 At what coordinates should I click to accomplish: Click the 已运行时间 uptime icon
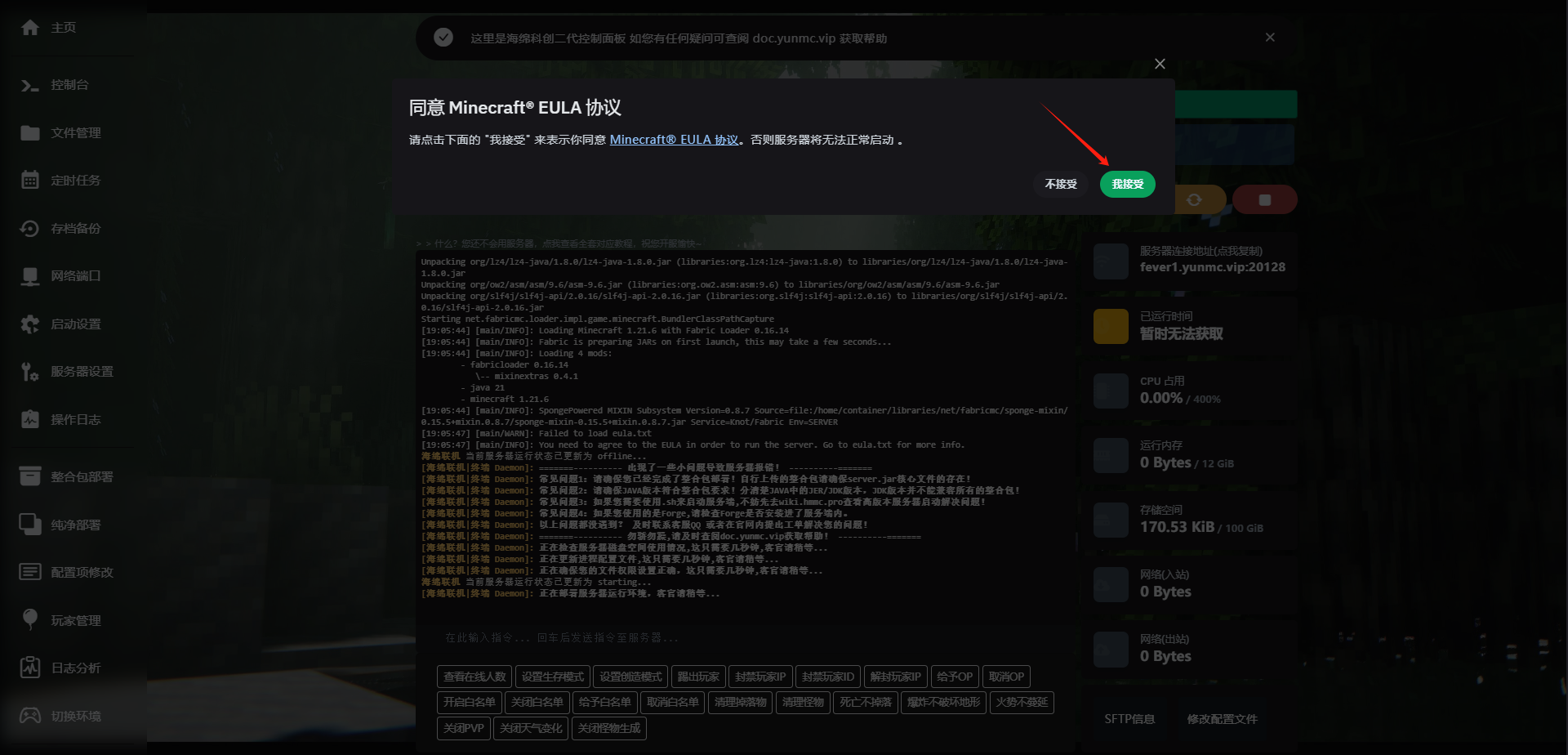tap(1111, 327)
